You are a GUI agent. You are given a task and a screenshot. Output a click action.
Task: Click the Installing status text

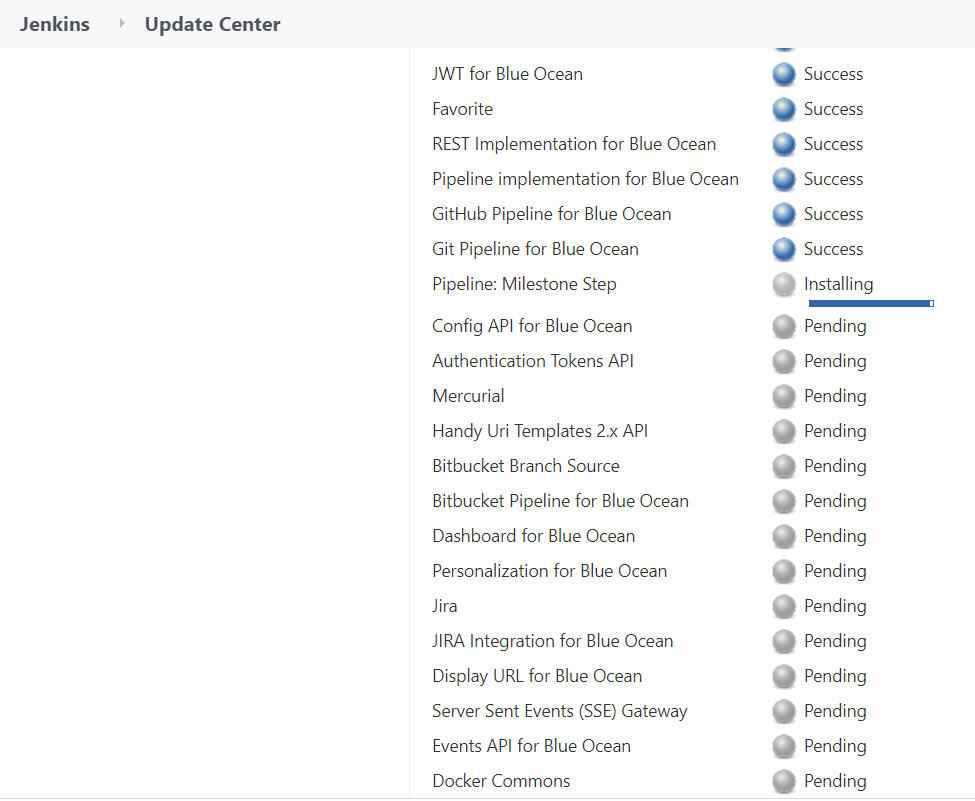pos(838,284)
